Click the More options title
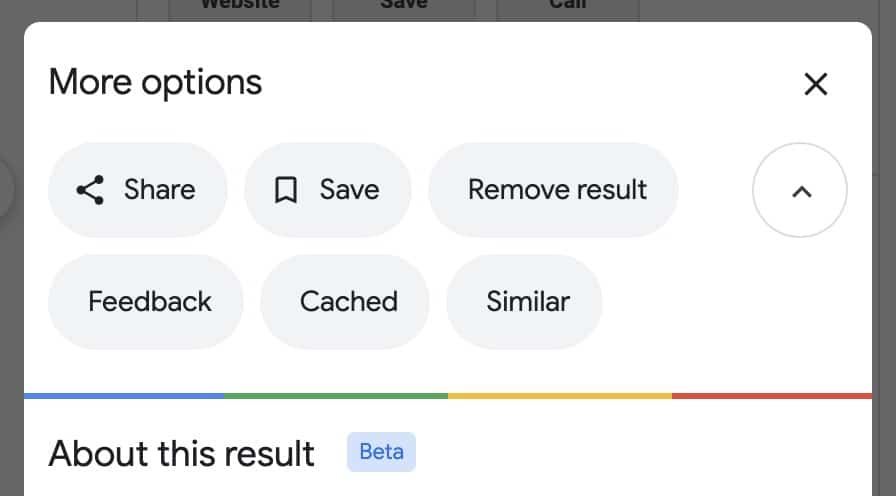Screen dimensions: 896x496 [x=155, y=82]
